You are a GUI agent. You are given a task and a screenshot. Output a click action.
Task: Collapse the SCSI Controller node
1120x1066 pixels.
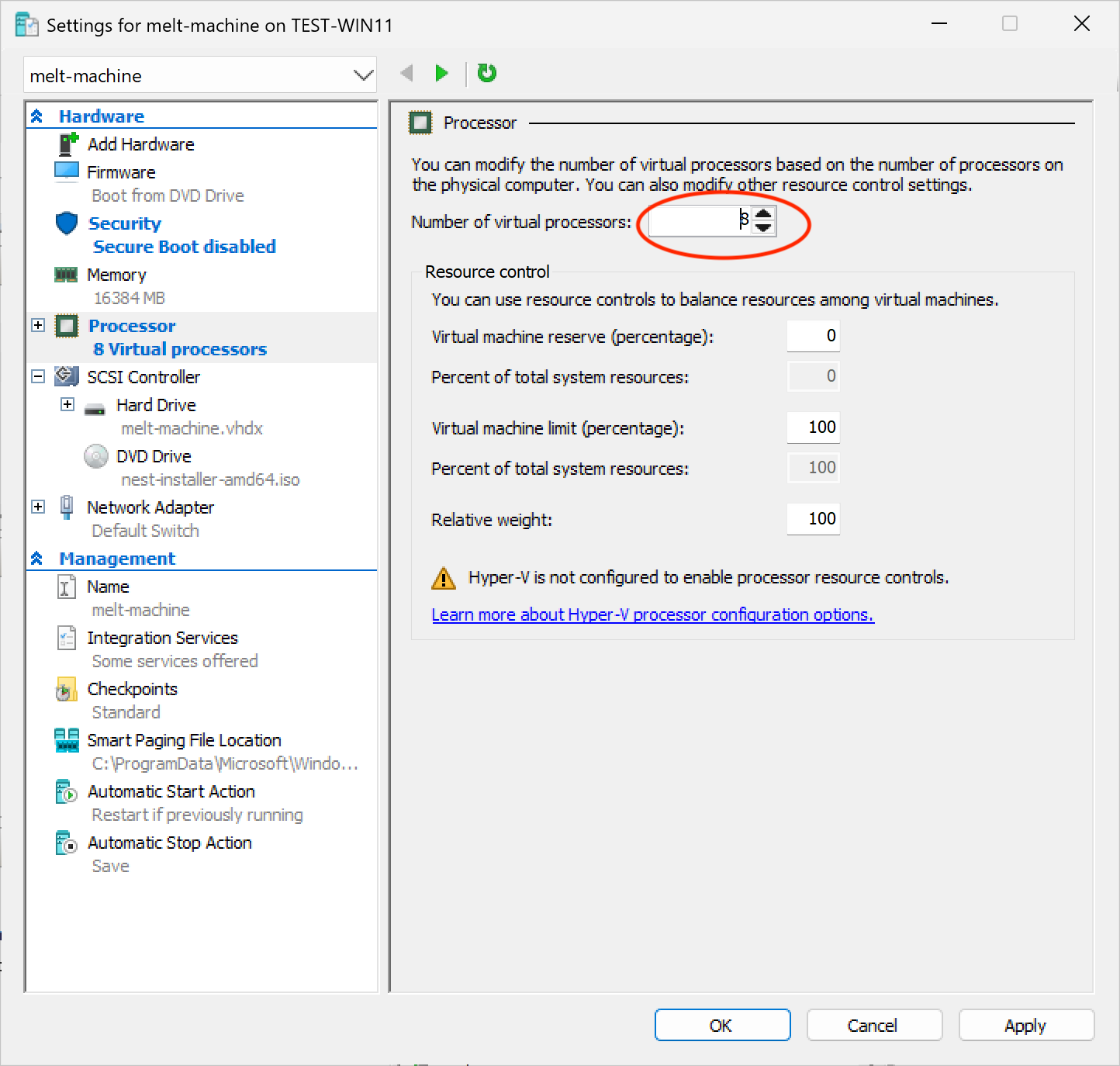pyautogui.click(x=38, y=376)
